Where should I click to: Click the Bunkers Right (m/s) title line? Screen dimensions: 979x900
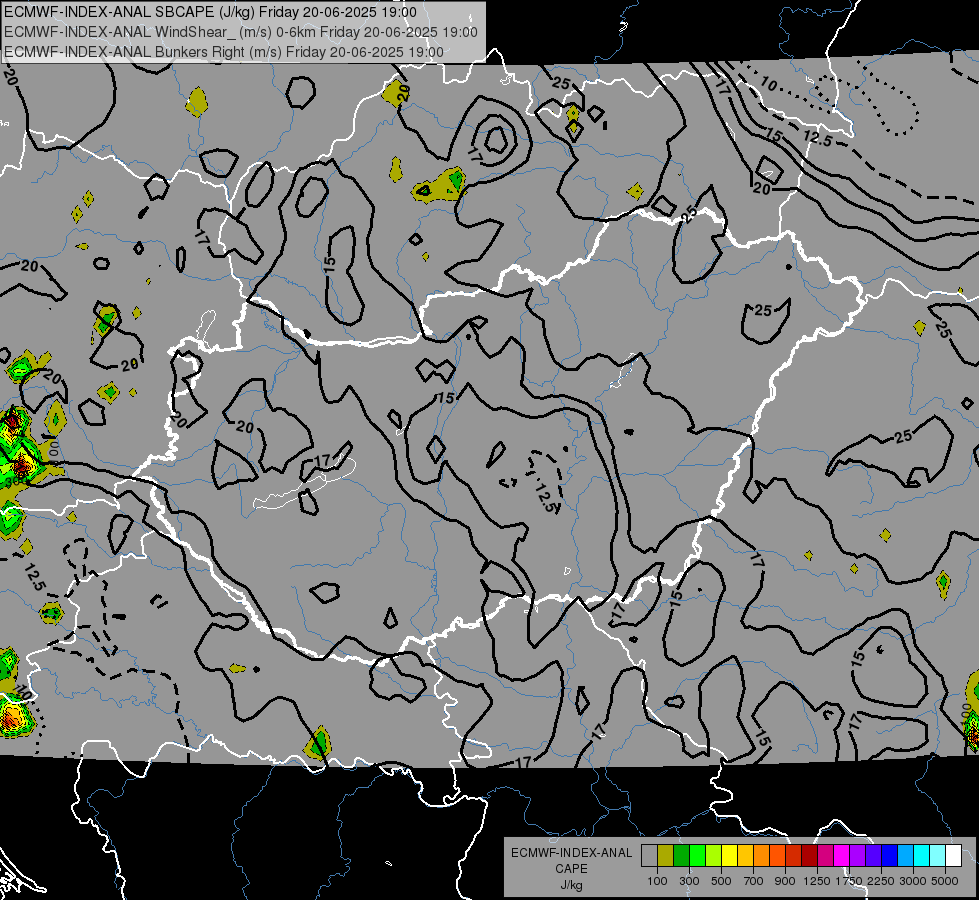point(224,52)
